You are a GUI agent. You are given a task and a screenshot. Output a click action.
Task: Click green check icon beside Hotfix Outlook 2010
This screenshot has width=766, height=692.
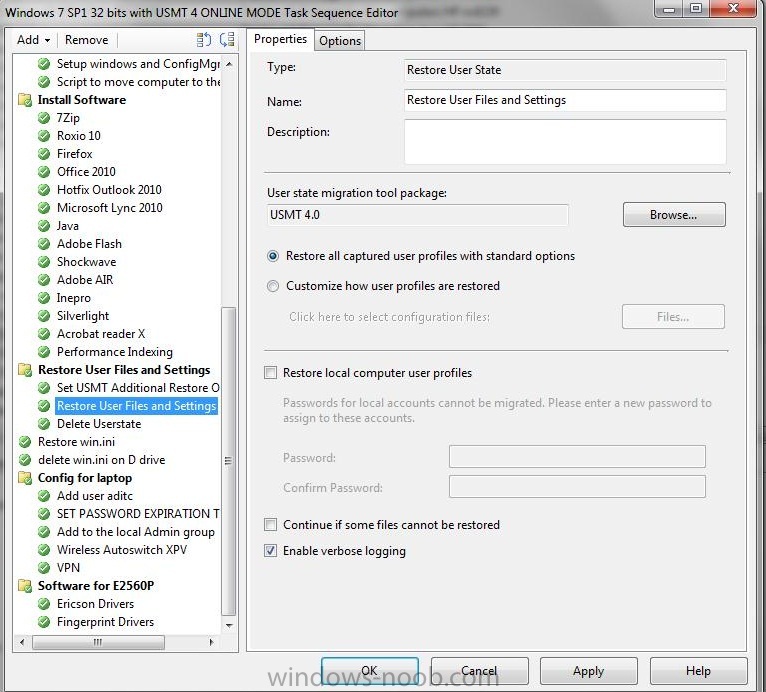coord(44,190)
